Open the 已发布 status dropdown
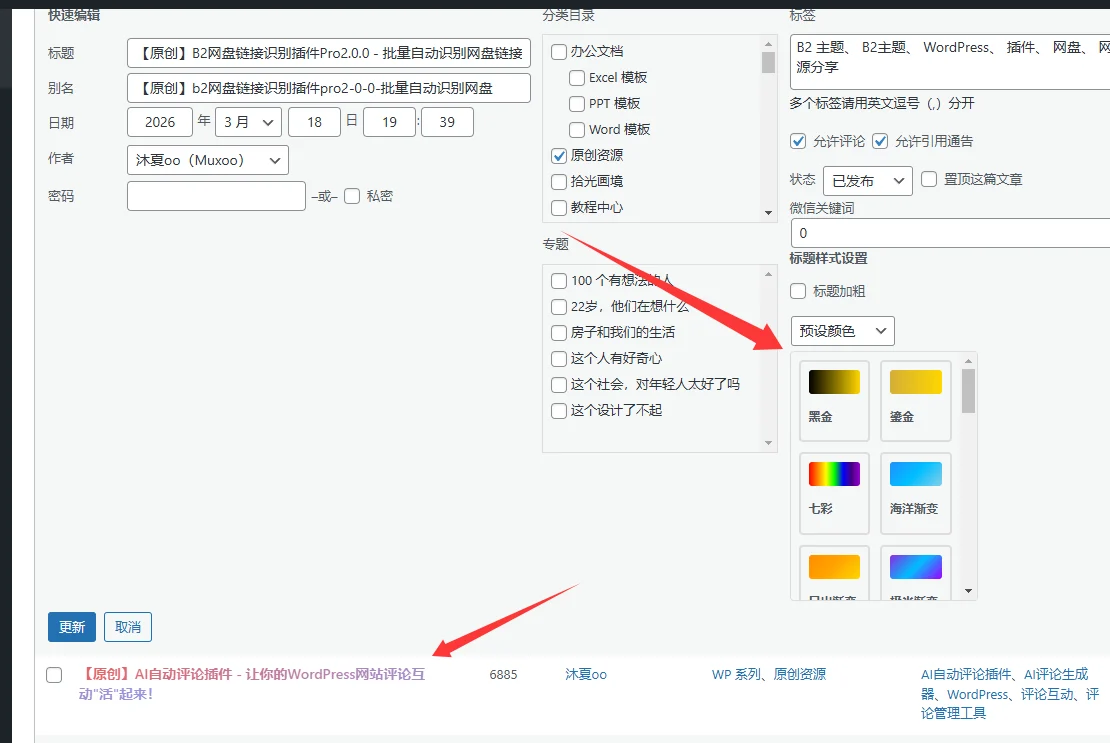The height and width of the screenshot is (743, 1110). point(866,180)
